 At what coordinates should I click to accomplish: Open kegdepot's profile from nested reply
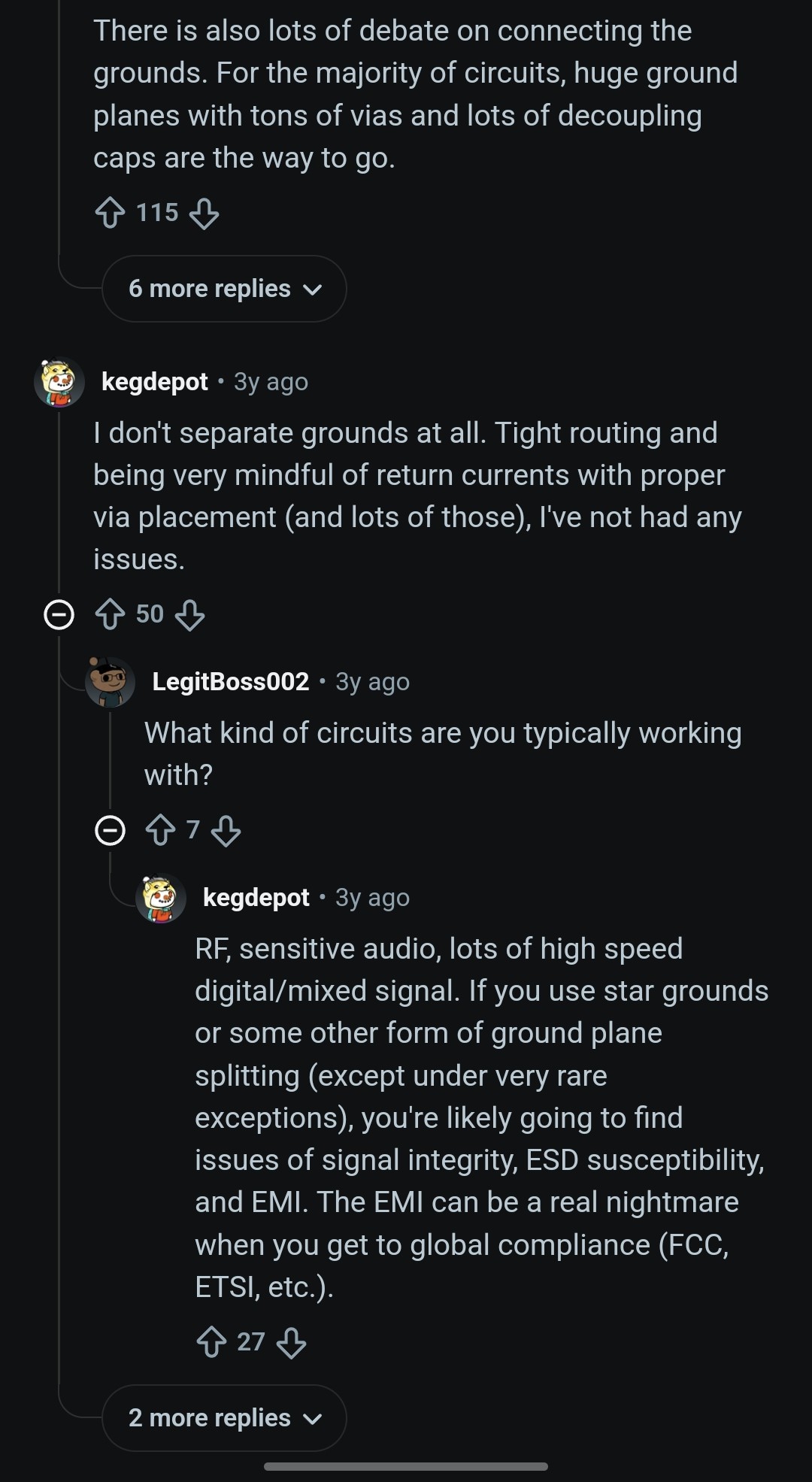coord(256,897)
